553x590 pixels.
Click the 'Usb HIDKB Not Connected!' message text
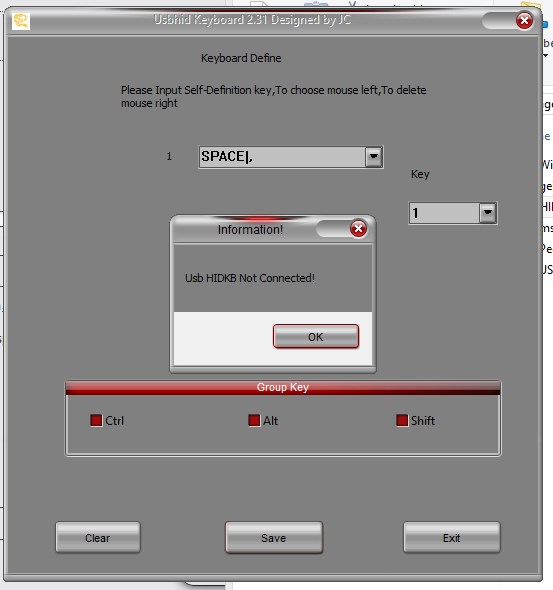(x=250, y=278)
